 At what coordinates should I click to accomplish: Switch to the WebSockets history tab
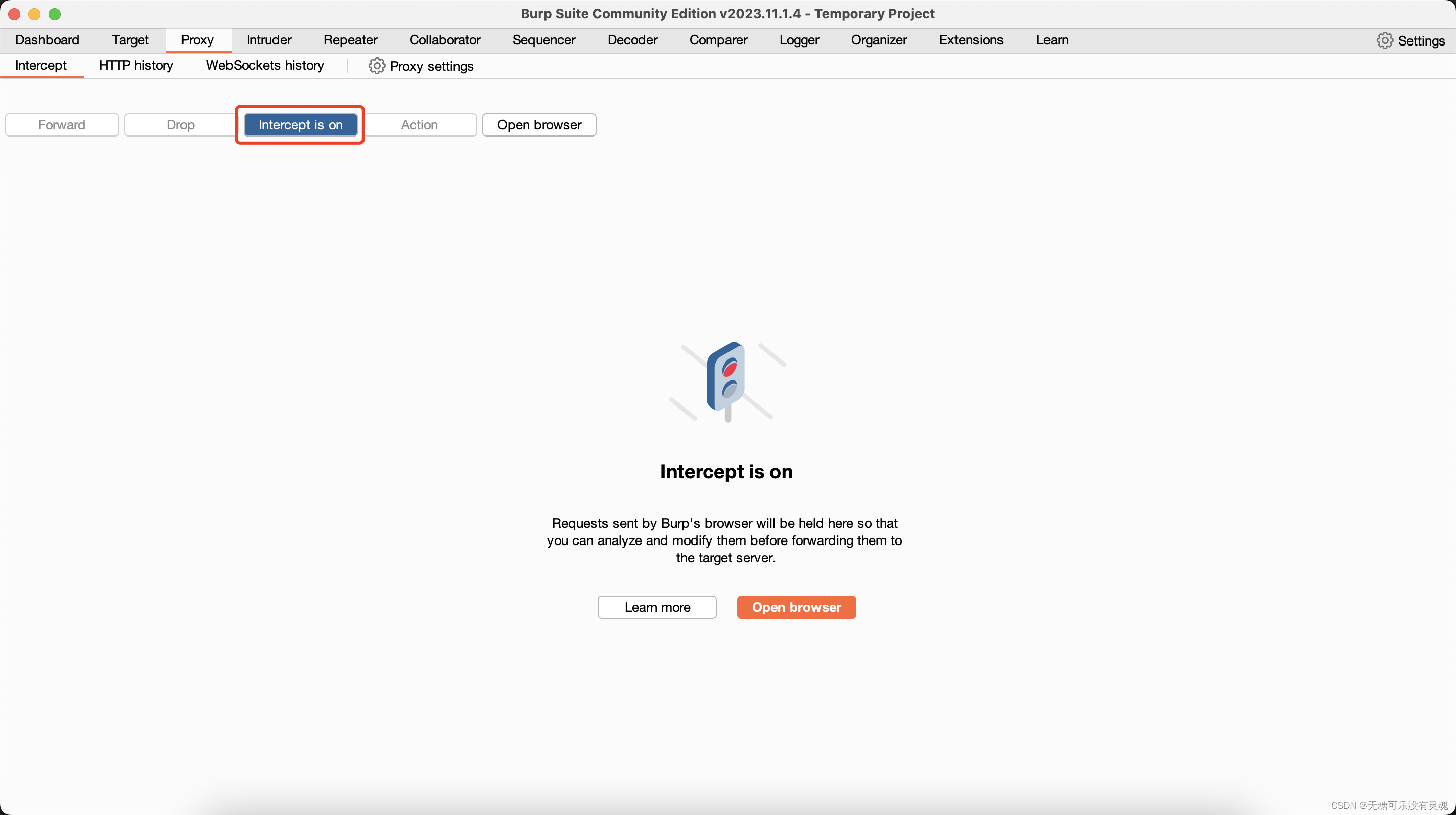[265, 65]
